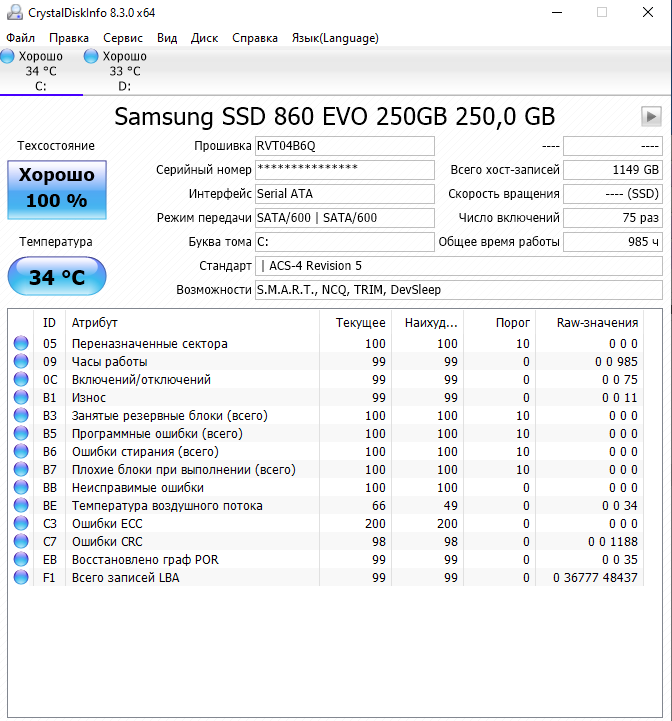Click status orb of attribute B1 Износ row

[x=21, y=397]
